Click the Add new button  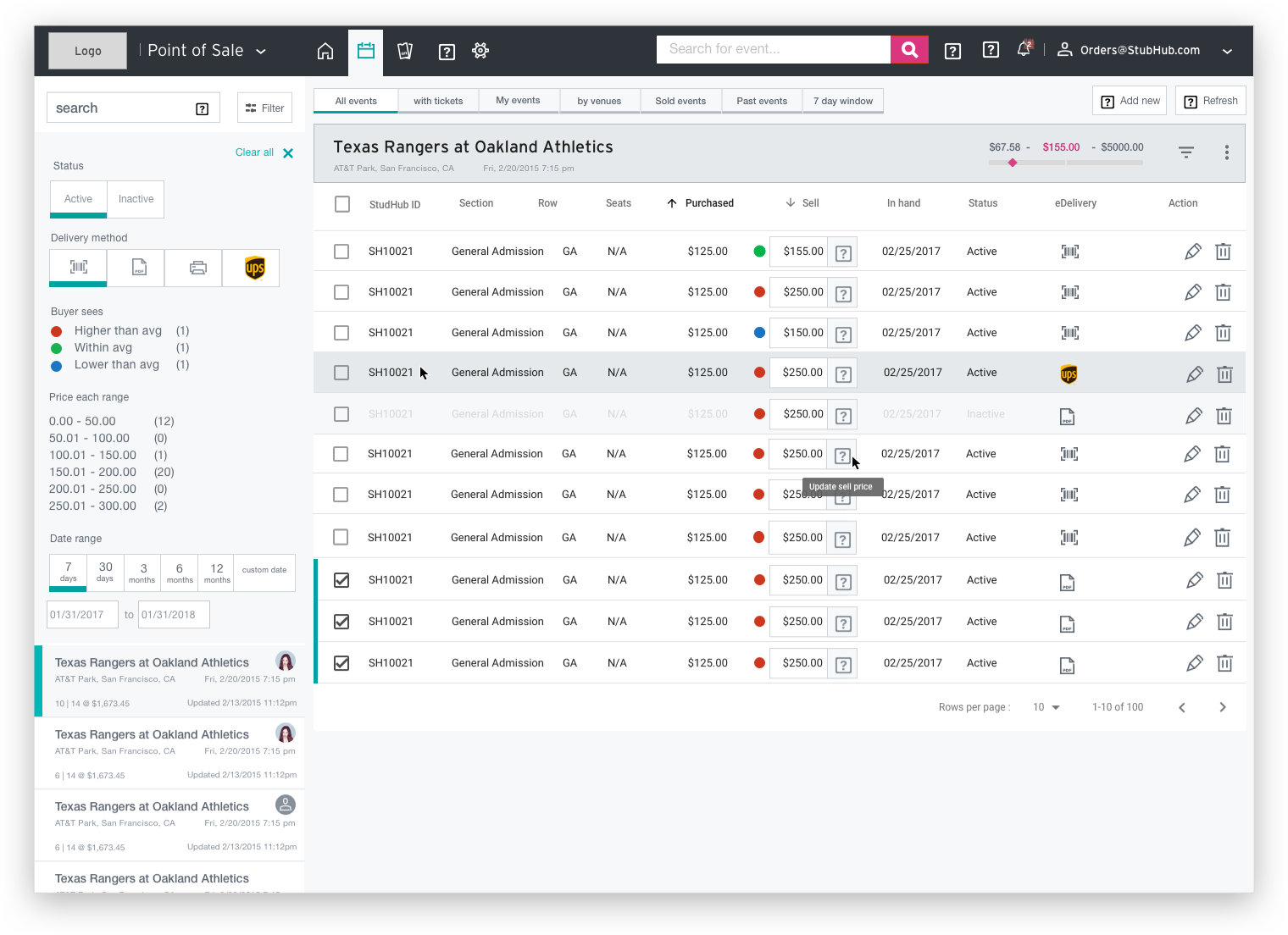[x=1130, y=101]
